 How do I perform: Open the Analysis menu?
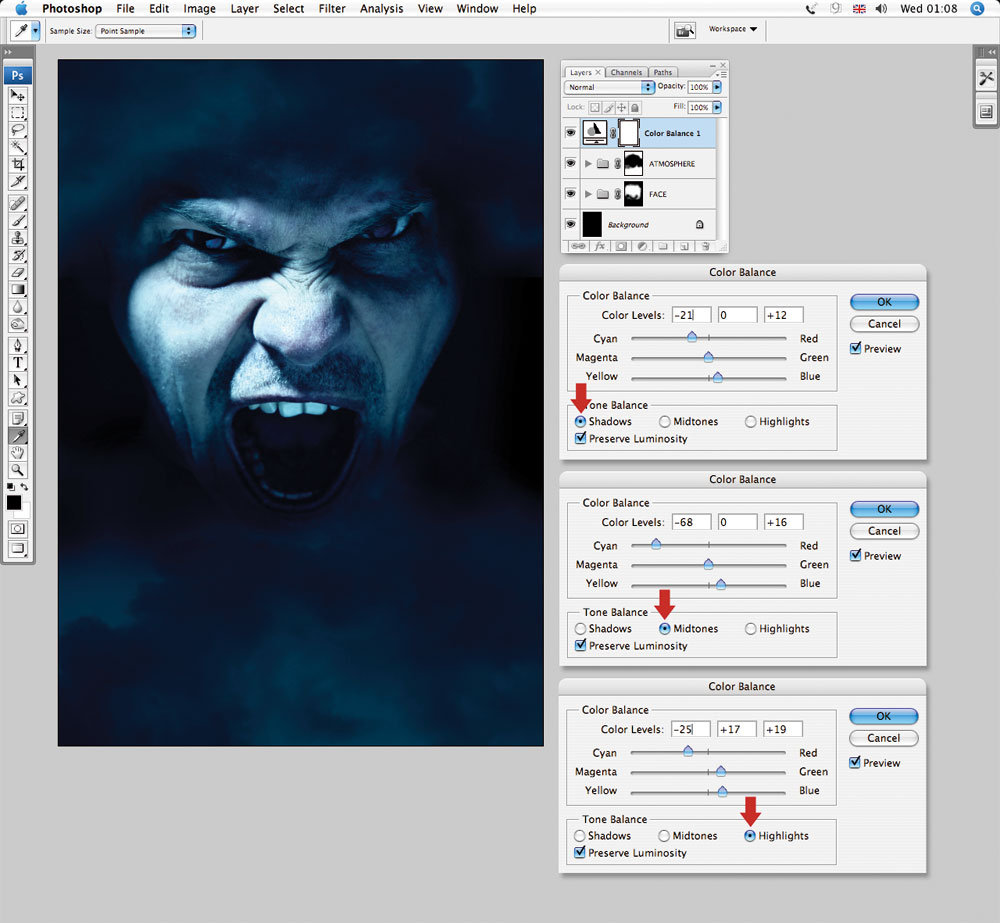point(381,8)
